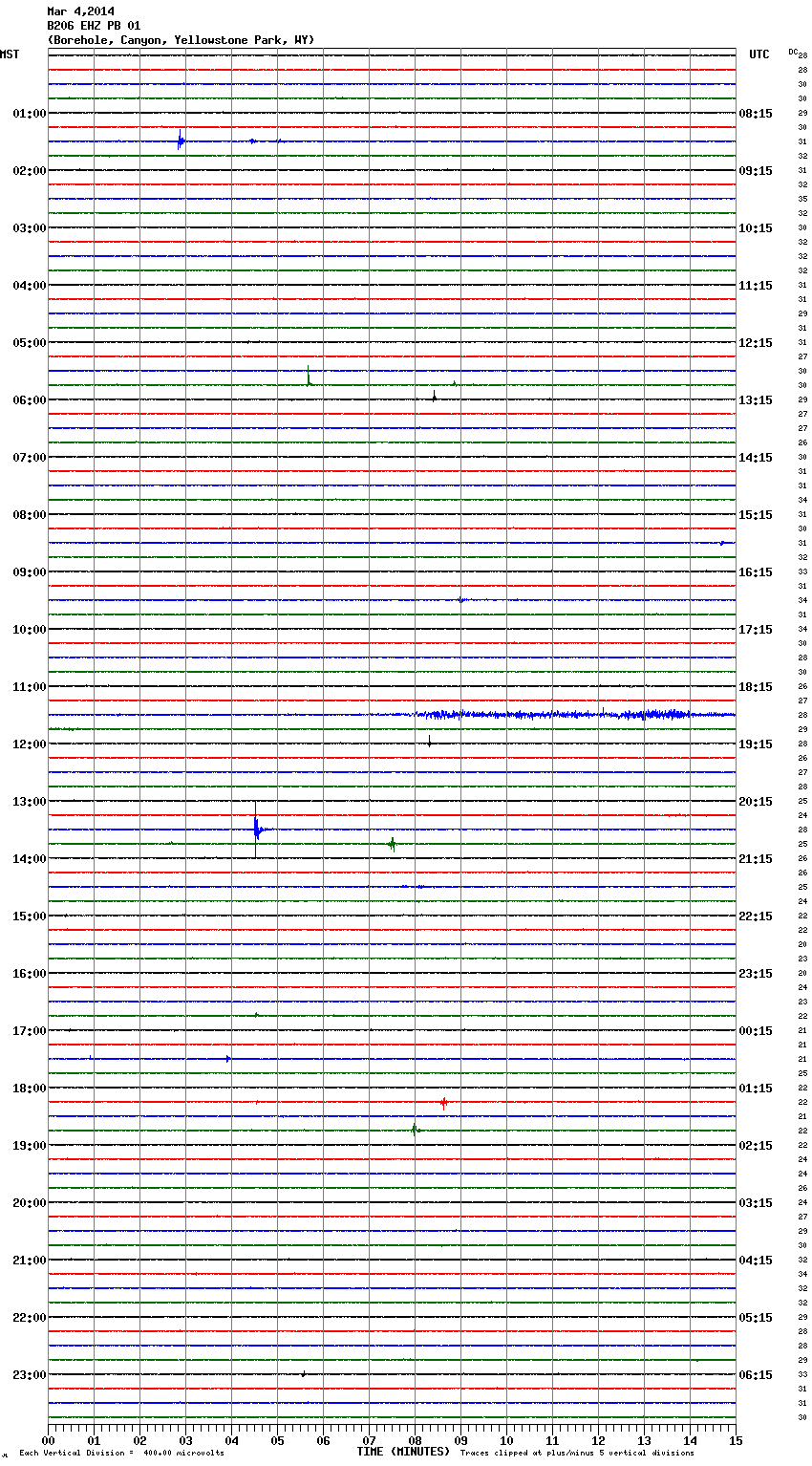This screenshot has height=1466, width=812.
Task: Click the 20:15 UTC time label
Action: [756, 802]
